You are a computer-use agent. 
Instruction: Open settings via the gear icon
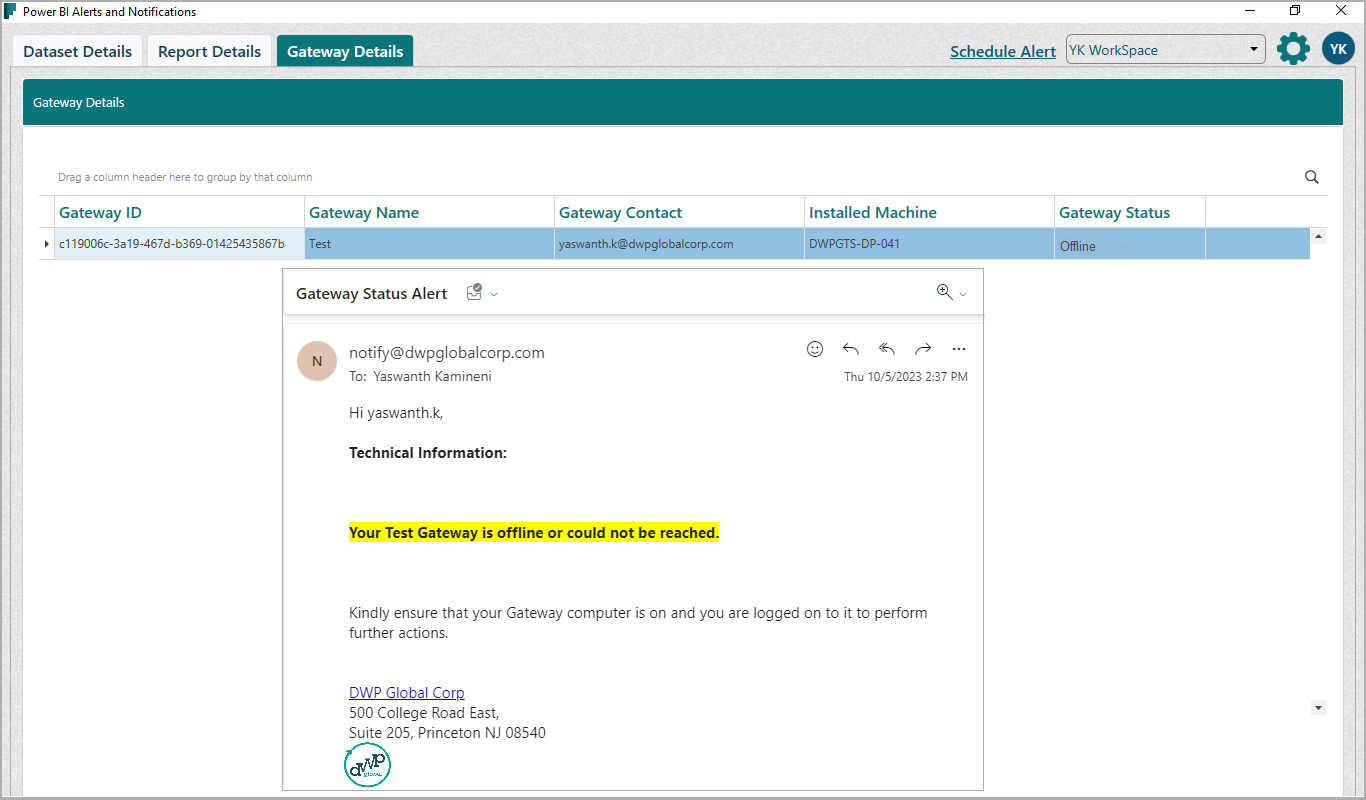1293,49
